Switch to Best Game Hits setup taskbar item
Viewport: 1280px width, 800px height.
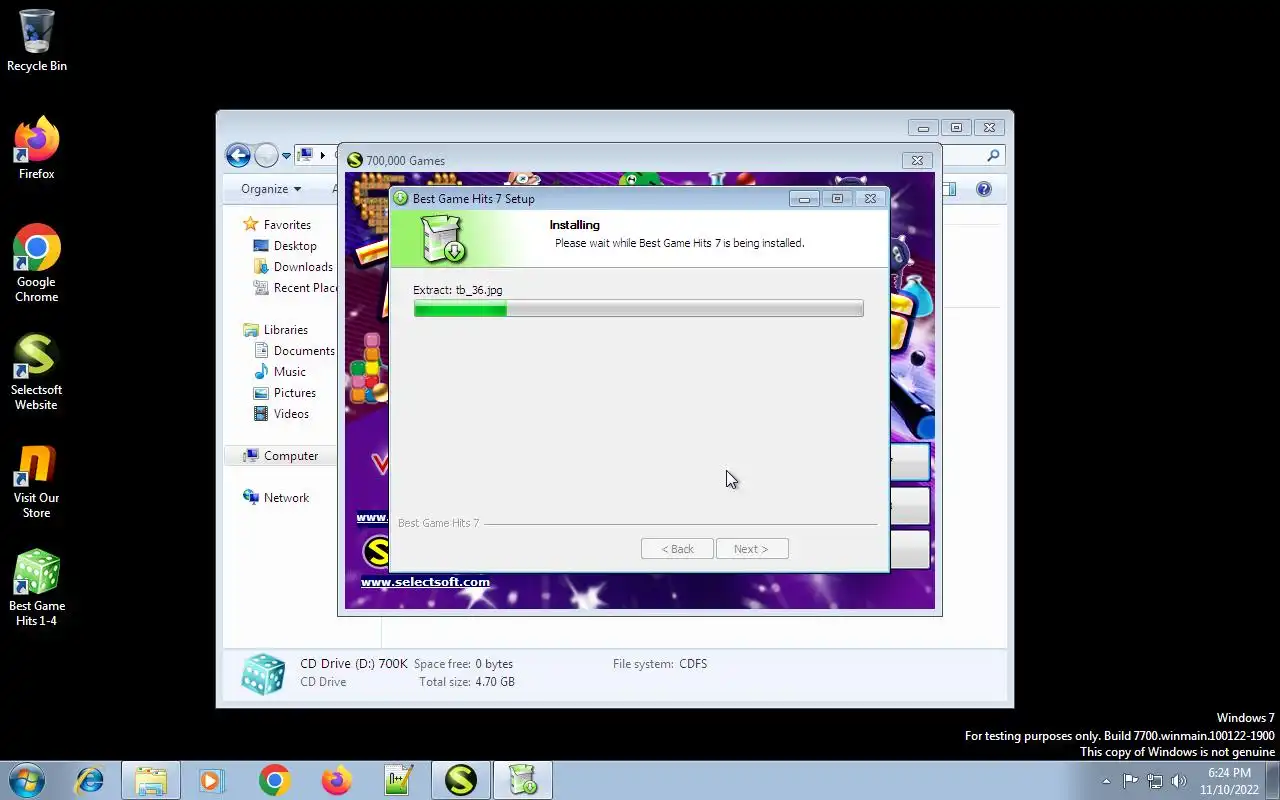523,780
